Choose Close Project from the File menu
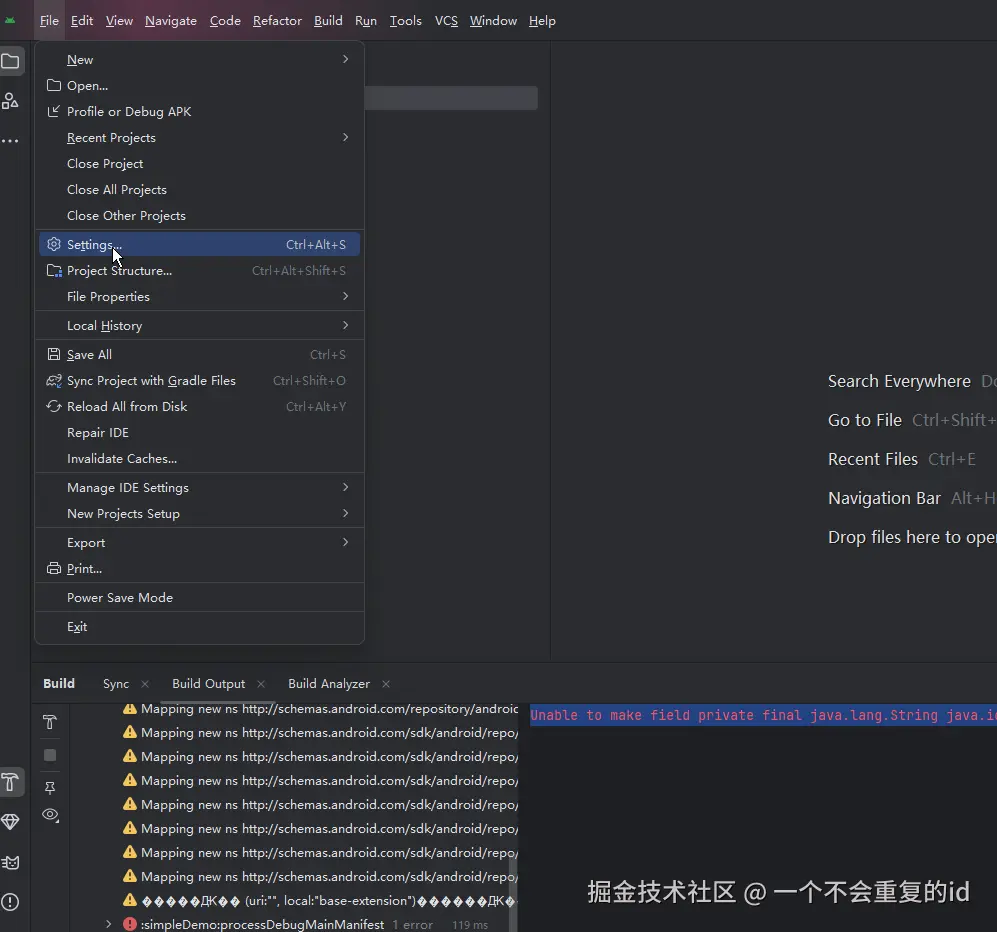Image resolution: width=997 pixels, height=932 pixels. [x=200, y=163]
